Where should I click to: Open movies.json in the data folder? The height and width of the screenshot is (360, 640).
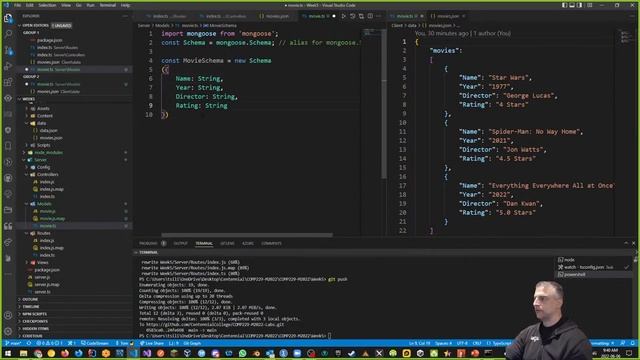(x=51, y=138)
